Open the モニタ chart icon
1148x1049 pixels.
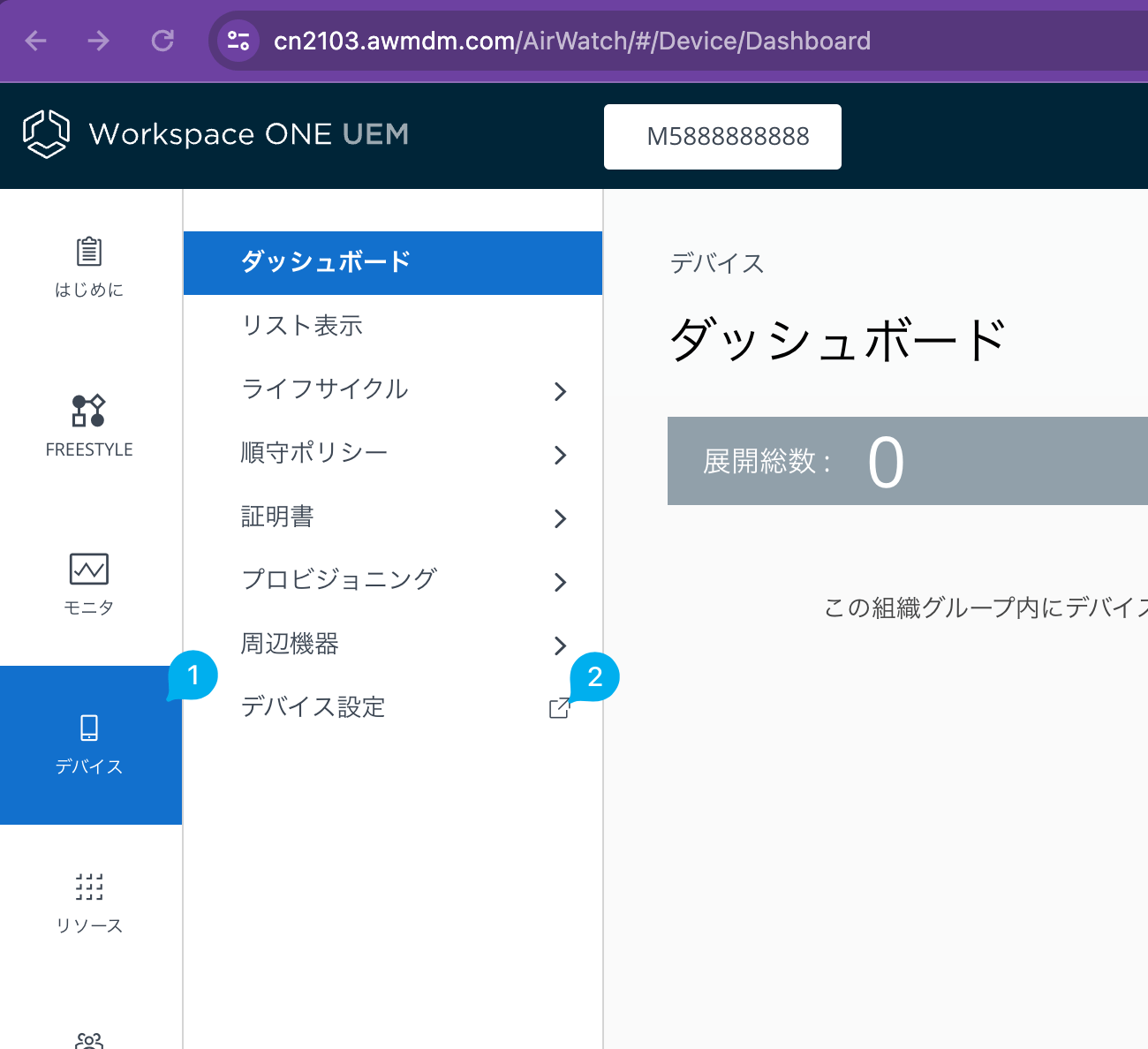[x=89, y=570]
